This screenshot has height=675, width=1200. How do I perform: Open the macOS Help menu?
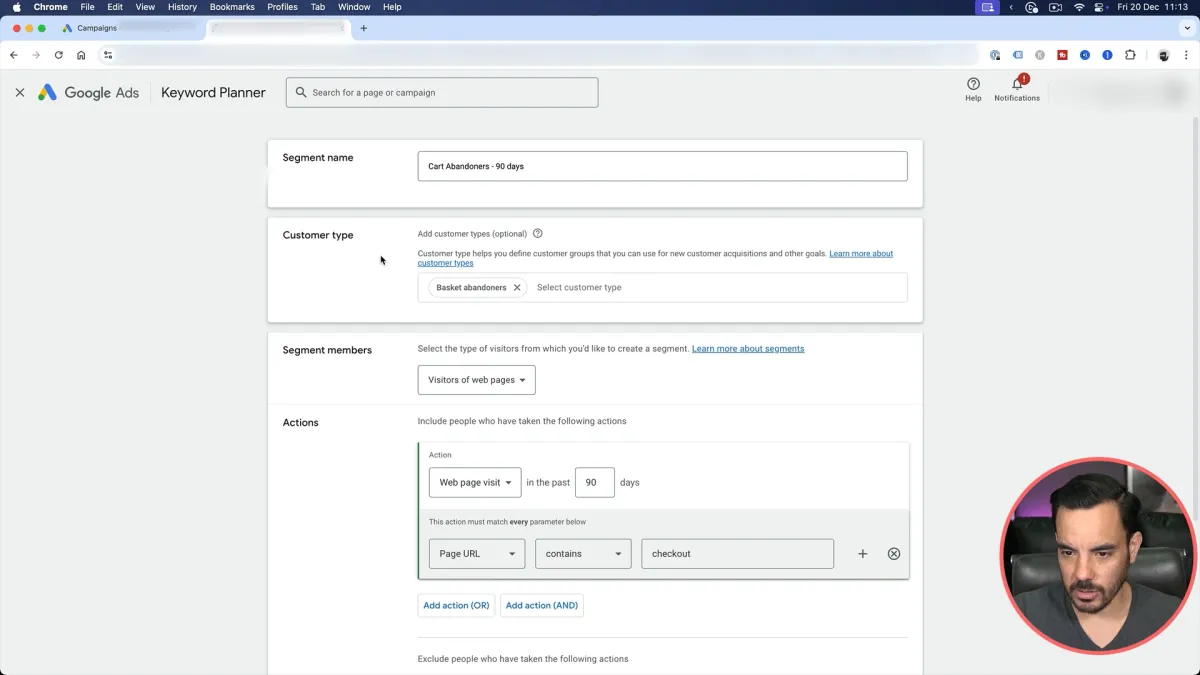pyautogui.click(x=392, y=7)
